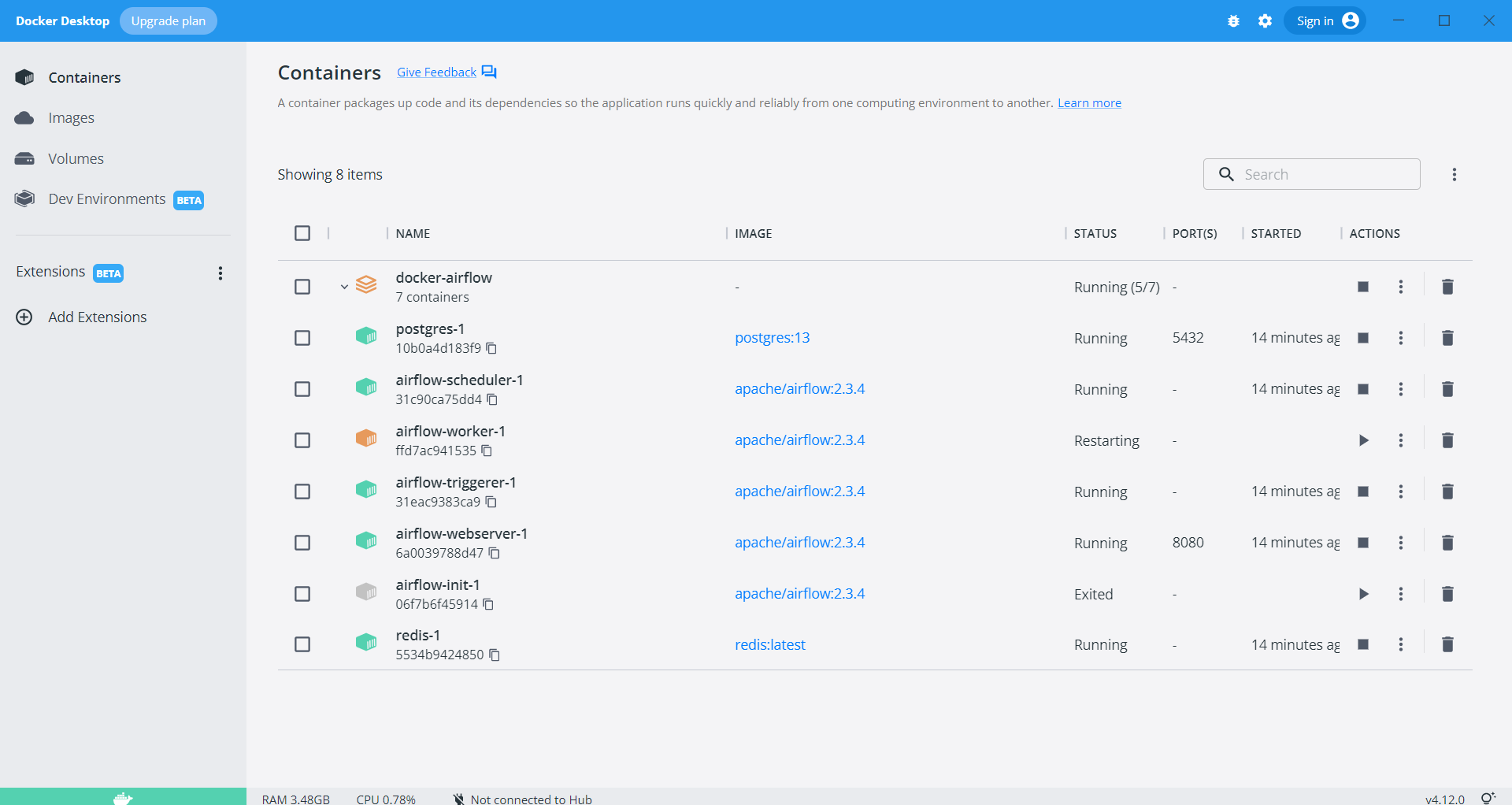Viewport: 1512px width, 805px height.
Task: Check the docker-airflow row checkbox
Action: pos(302,287)
